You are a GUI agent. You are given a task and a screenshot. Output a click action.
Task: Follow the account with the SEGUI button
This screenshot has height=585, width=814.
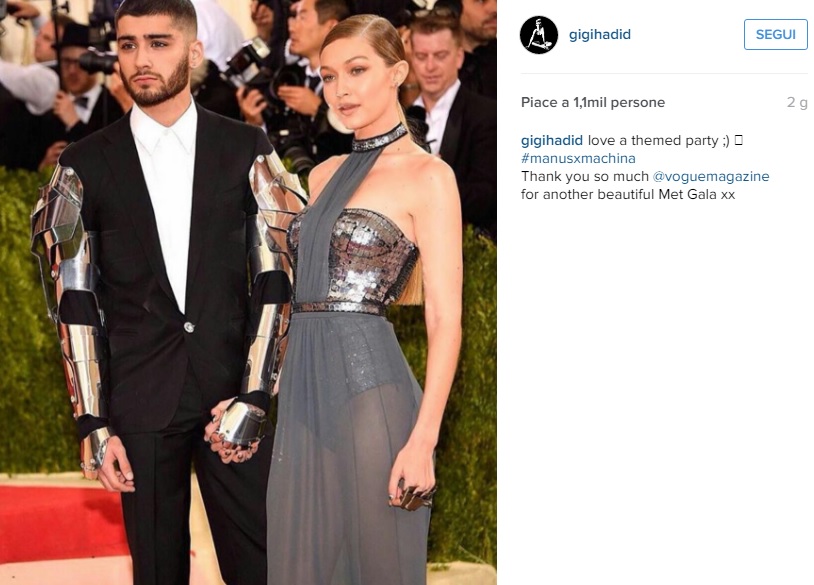776,34
